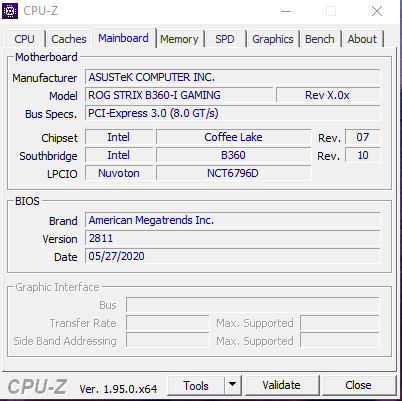This screenshot has width=402, height=401.
Task: Select the Memory tab
Action: click(179, 39)
